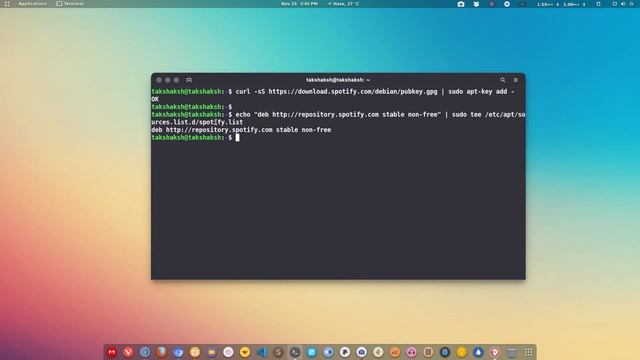Click output 'deb http://repository.spotify.com stable non-free'
640x360 pixels.
click(241, 130)
